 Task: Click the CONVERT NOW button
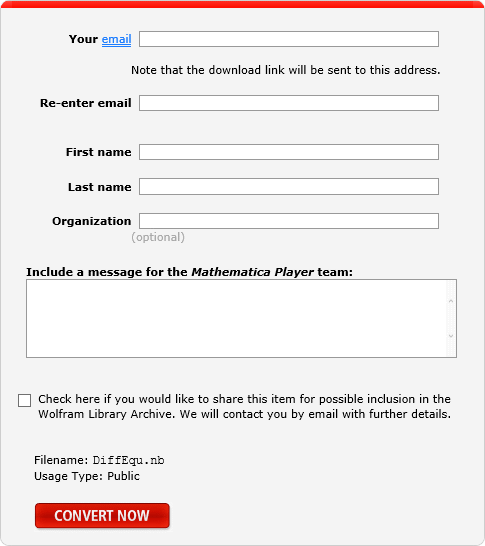[102, 516]
